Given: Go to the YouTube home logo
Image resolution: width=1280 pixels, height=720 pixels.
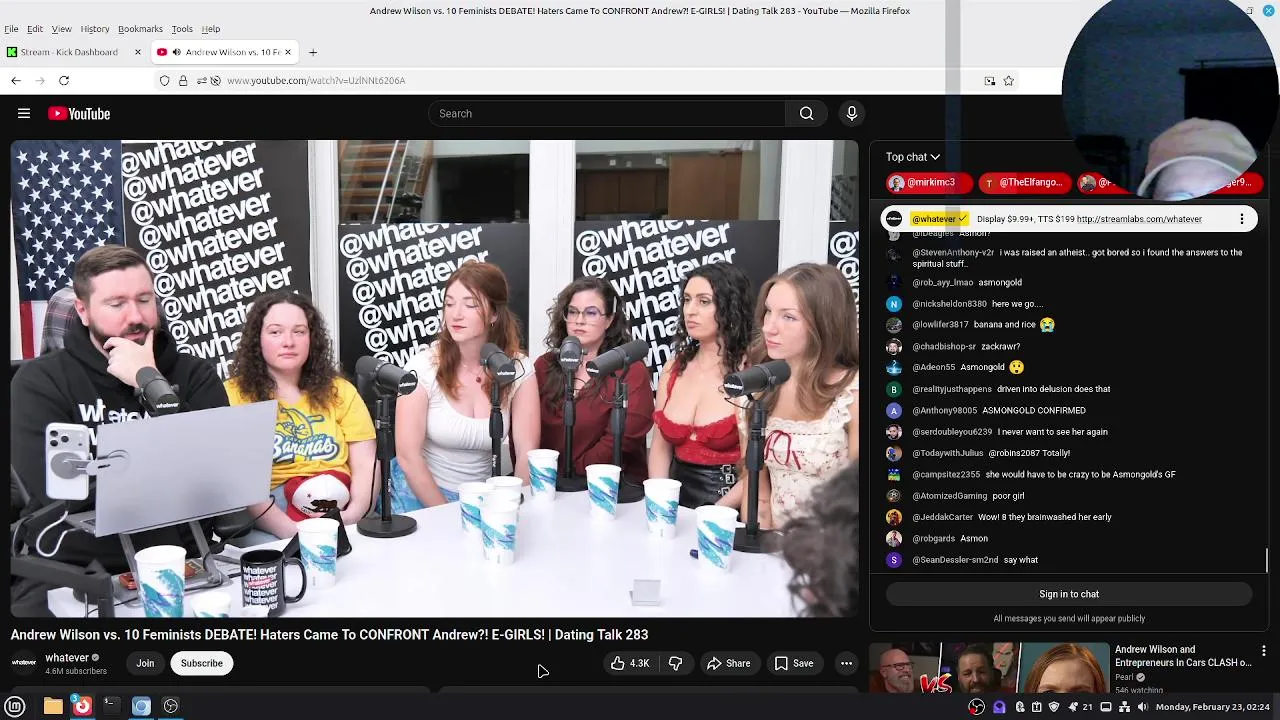Looking at the screenshot, I should (79, 114).
